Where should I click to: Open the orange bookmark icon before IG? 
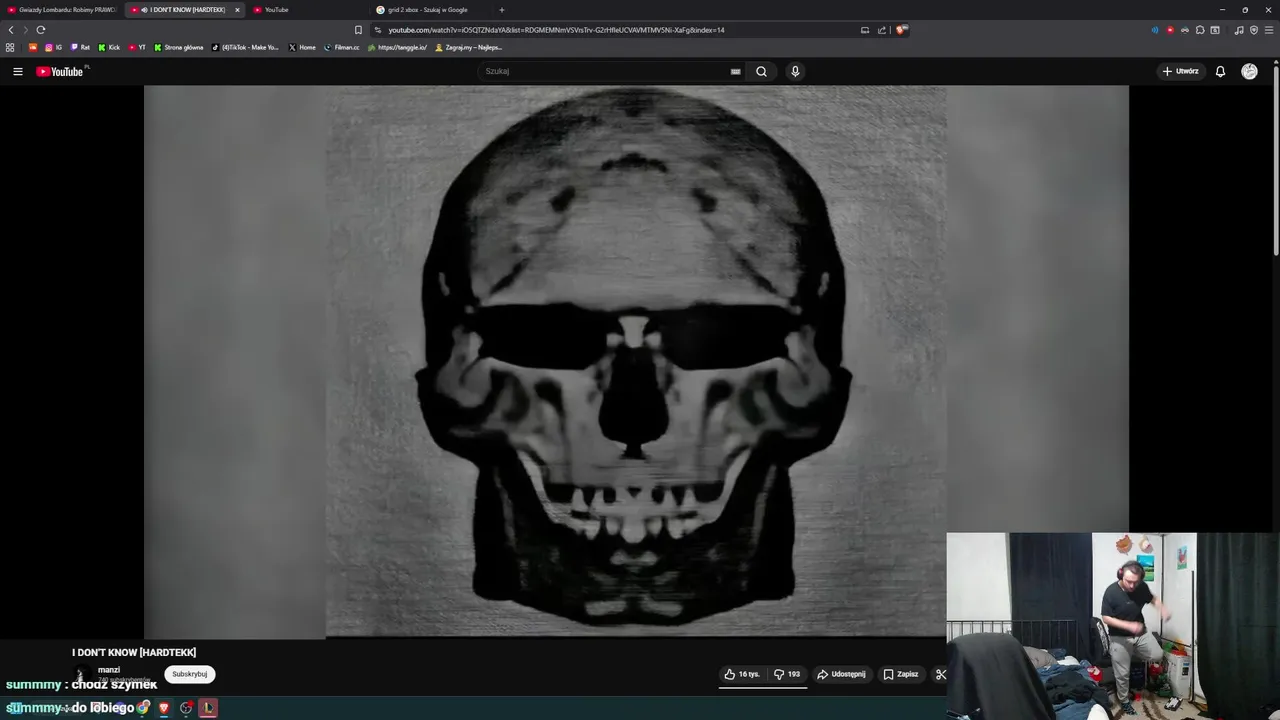(33, 47)
